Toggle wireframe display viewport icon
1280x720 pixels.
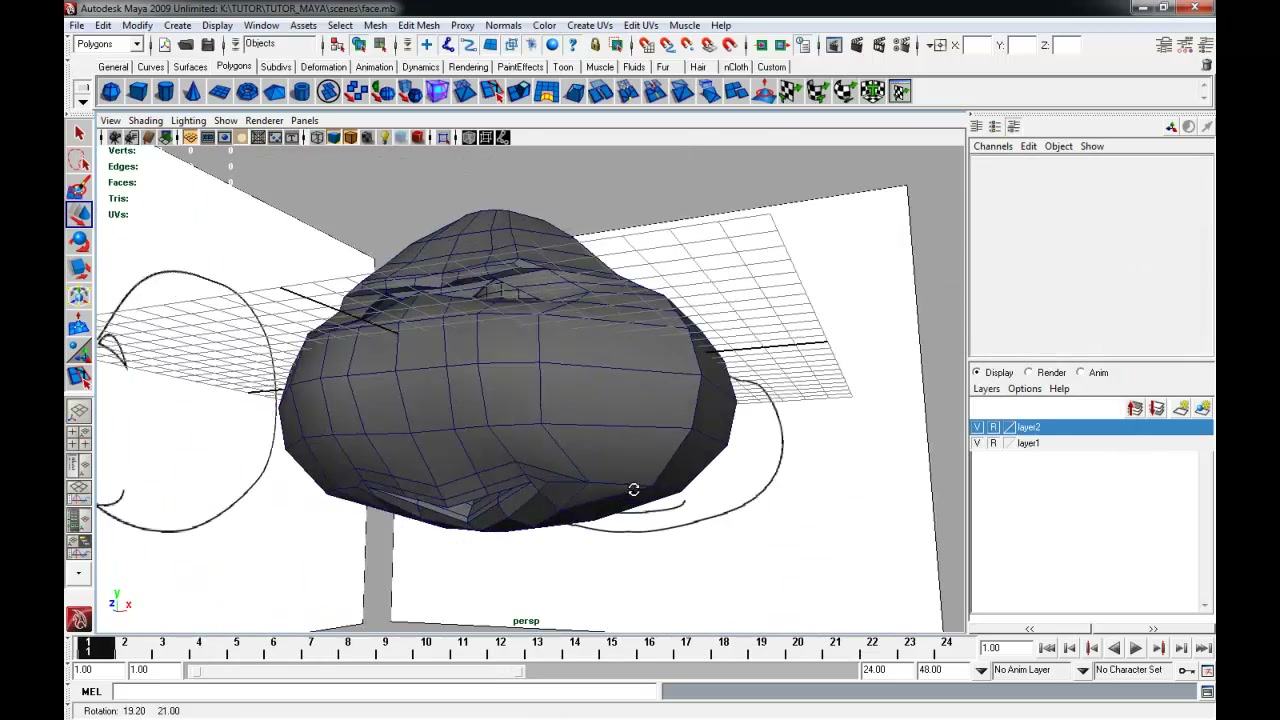point(316,138)
